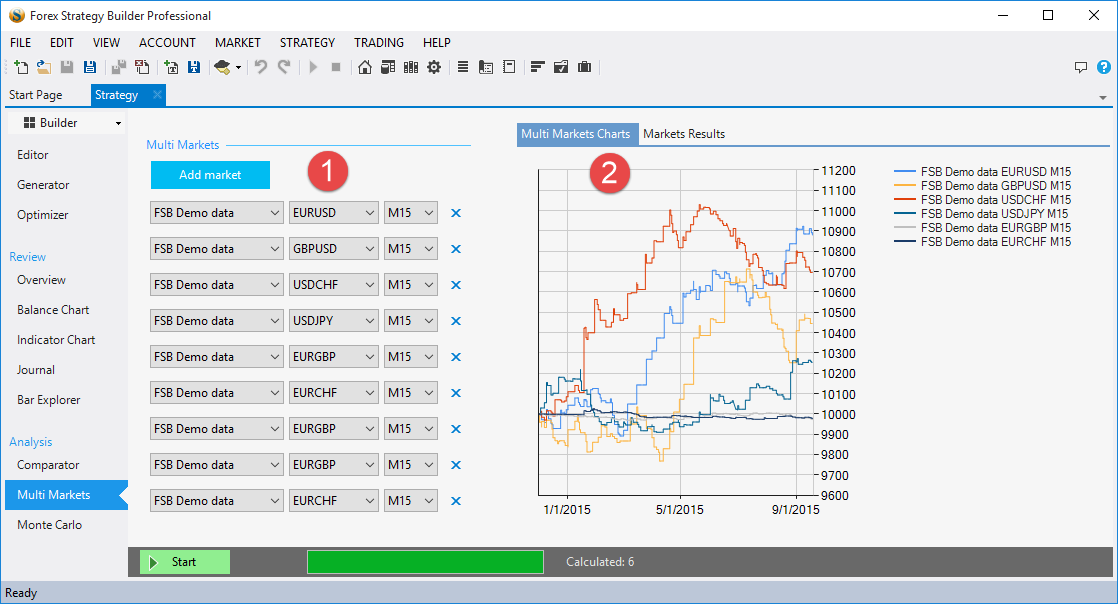Open the Comparator in sidebar
Screen dimensions: 1118x604
click(48, 465)
